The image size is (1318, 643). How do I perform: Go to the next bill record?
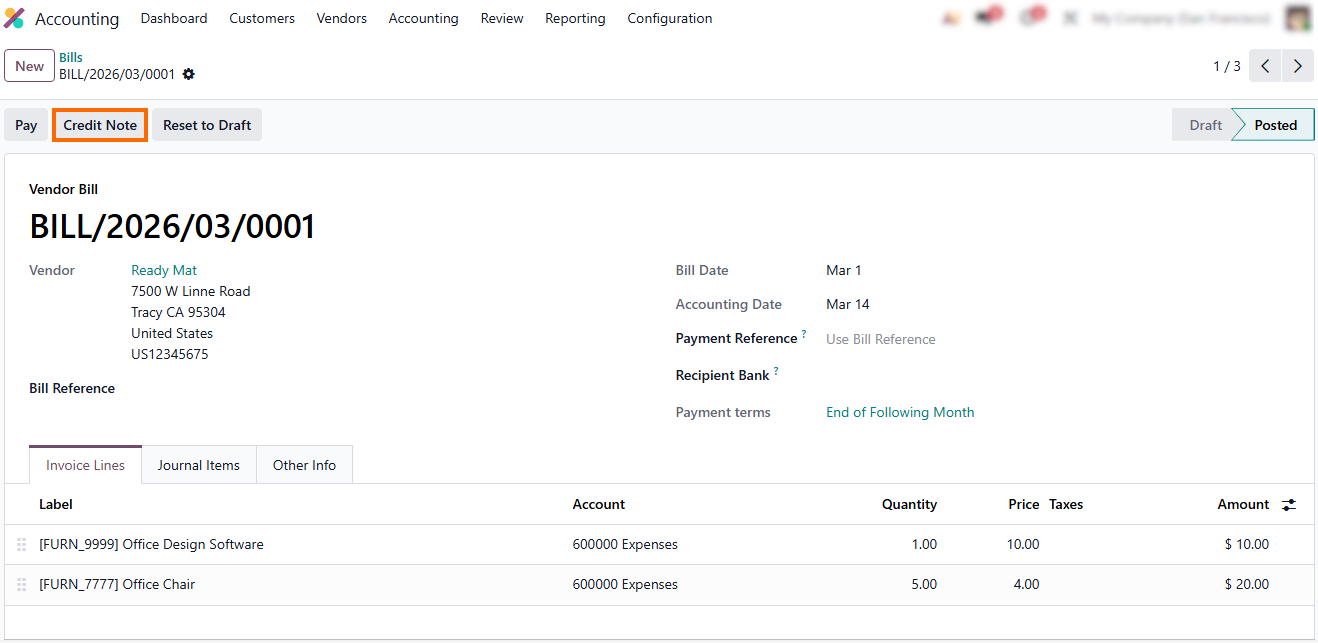(x=1297, y=66)
